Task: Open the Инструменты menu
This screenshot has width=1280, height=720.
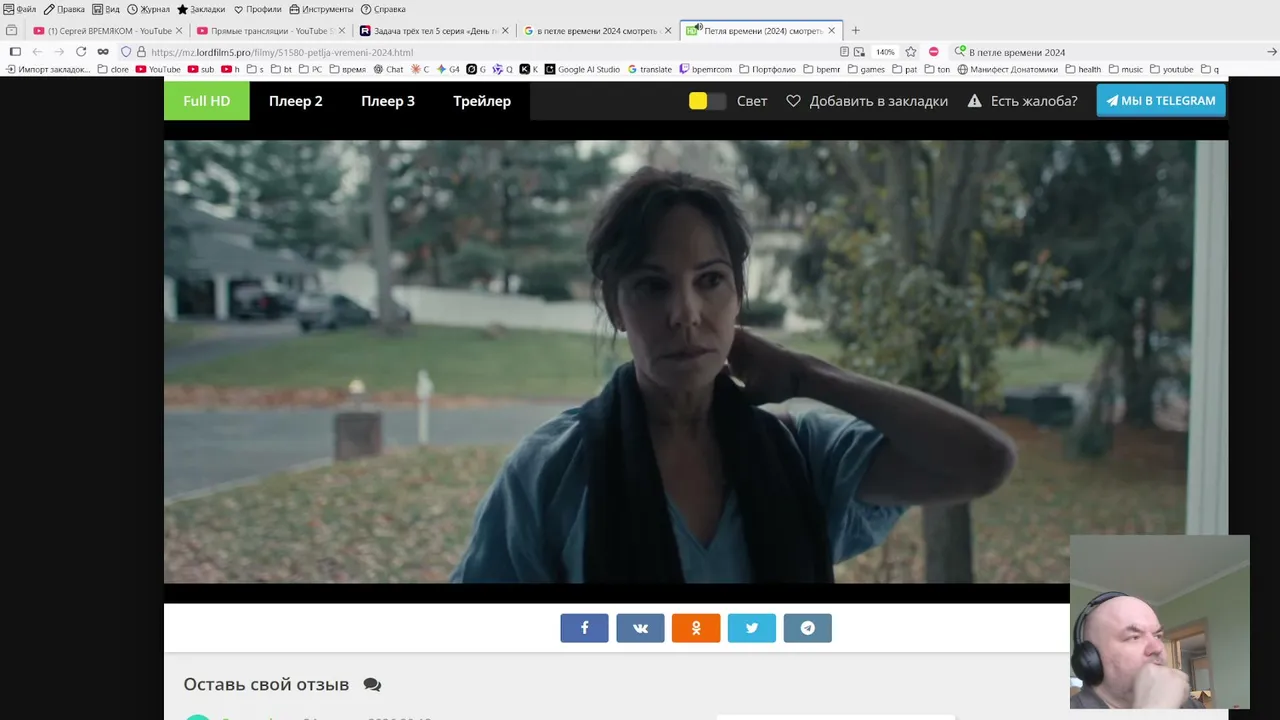Action: pyautogui.click(x=321, y=9)
